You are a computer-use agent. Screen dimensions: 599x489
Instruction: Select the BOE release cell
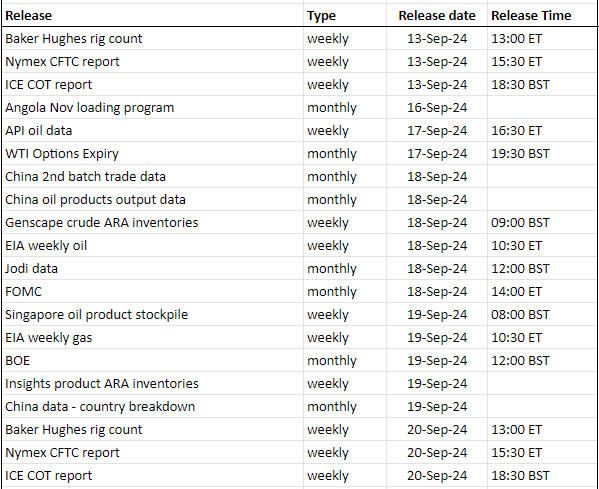pos(152,360)
